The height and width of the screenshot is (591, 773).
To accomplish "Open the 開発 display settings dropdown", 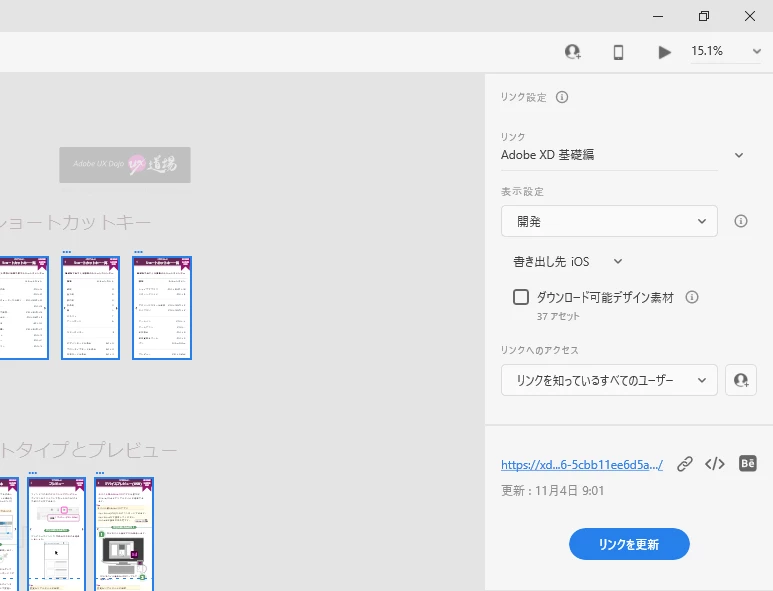I will tap(609, 221).
